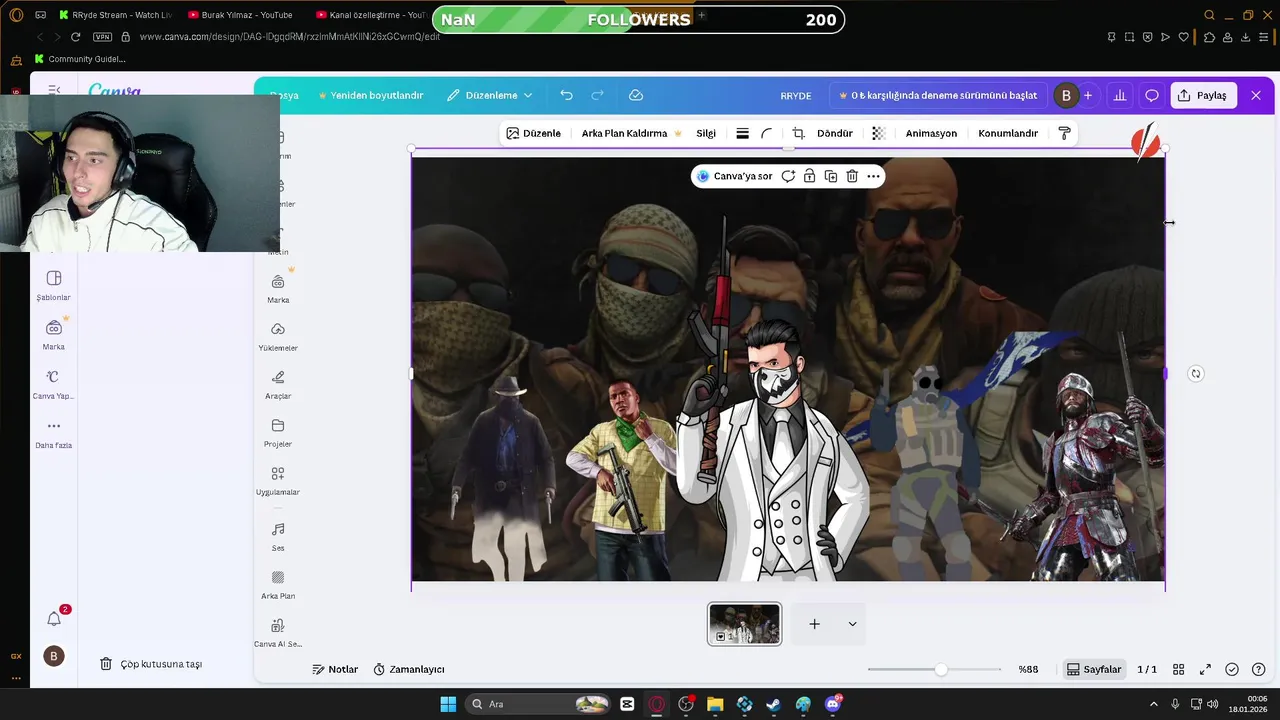Screen dimensions: 1280x720
Task: Expand the add page dropdown arrow
Action: pyautogui.click(x=852, y=624)
